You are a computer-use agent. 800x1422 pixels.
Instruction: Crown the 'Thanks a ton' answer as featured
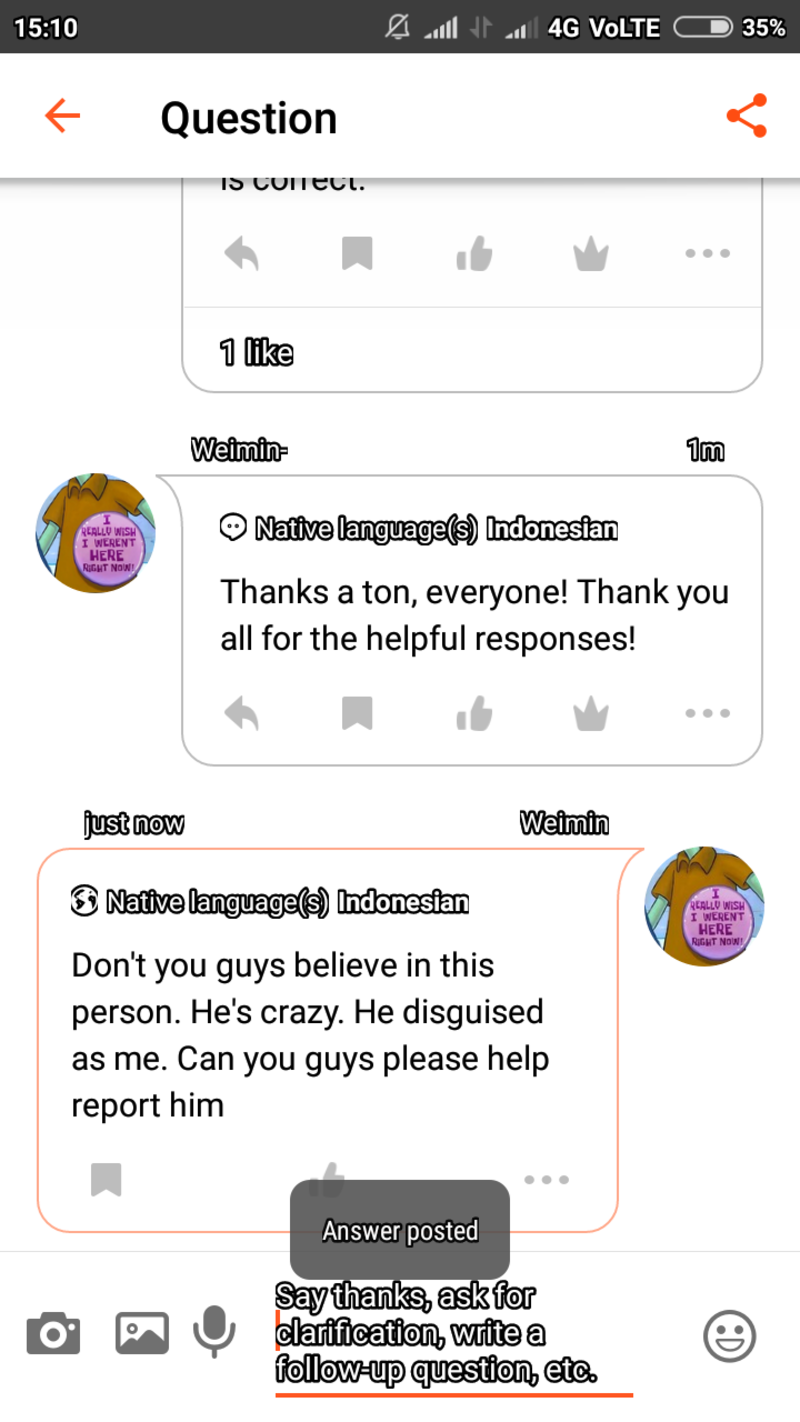[591, 713]
